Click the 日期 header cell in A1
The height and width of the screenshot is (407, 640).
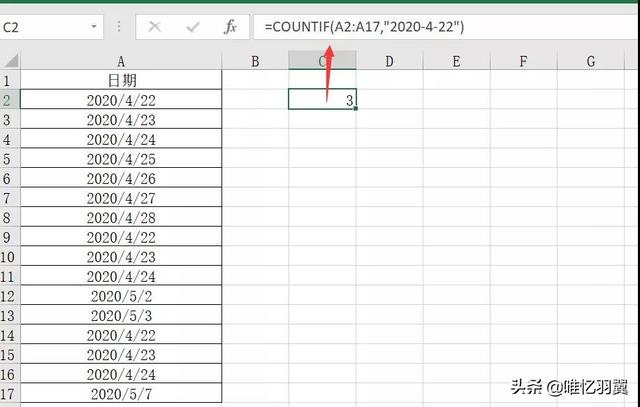tap(121, 80)
